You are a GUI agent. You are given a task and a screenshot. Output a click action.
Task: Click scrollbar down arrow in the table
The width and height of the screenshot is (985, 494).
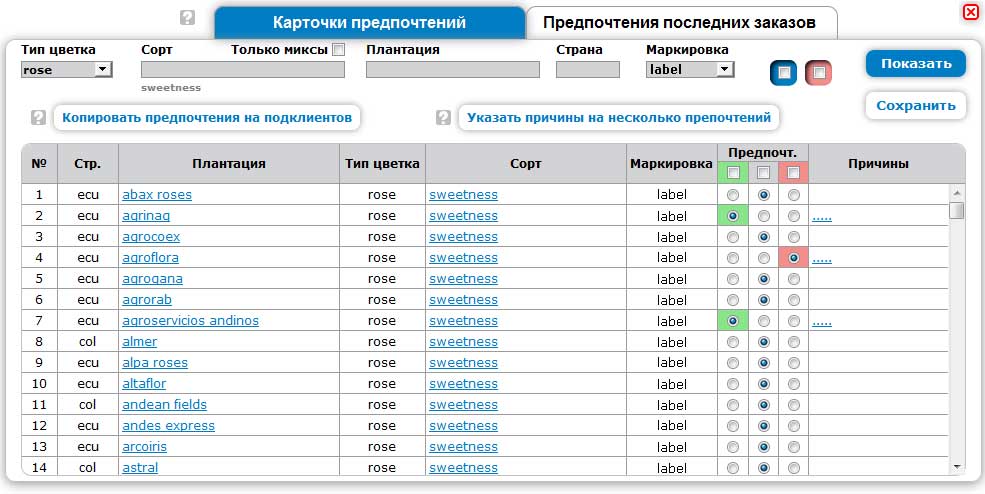point(957,466)
